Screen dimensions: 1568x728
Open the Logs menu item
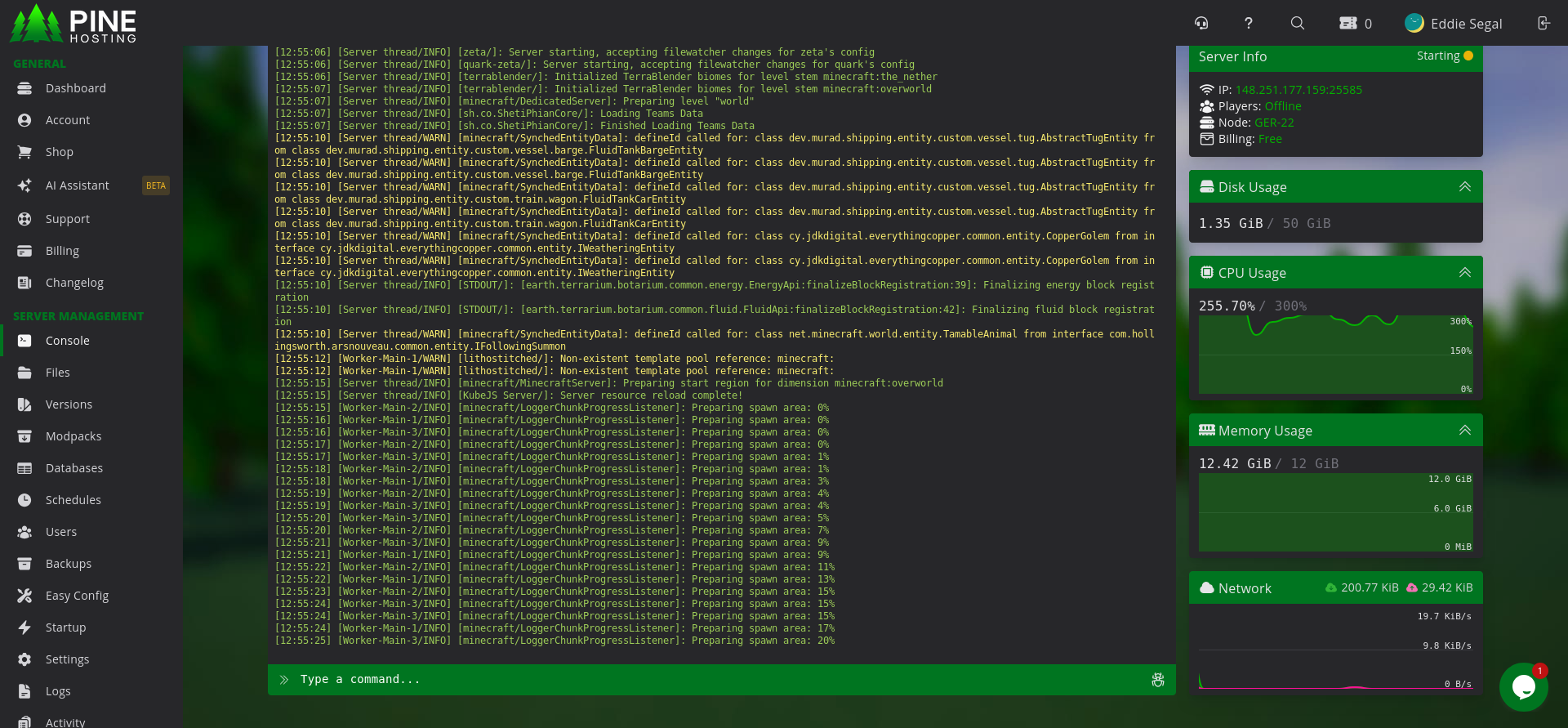(x=58, y=691)
